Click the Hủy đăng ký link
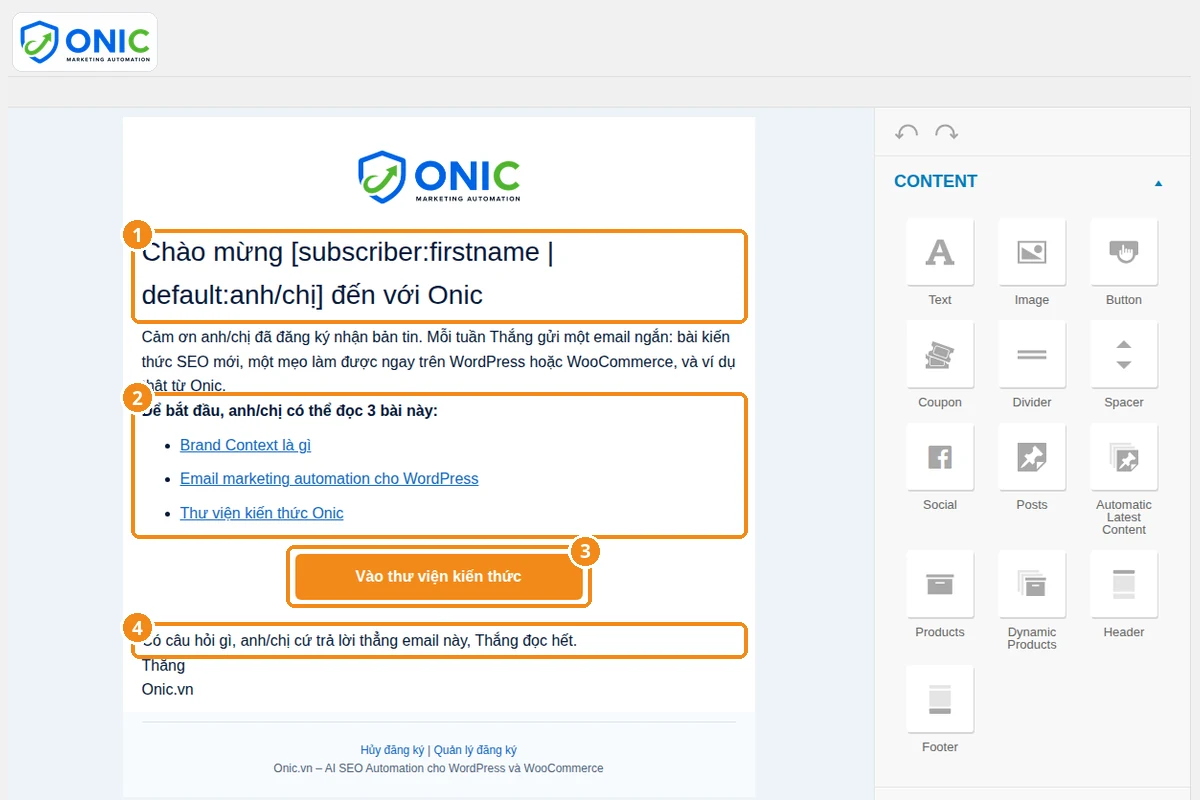Screen dimensions: 1200x800 click(x=393, y=750)
